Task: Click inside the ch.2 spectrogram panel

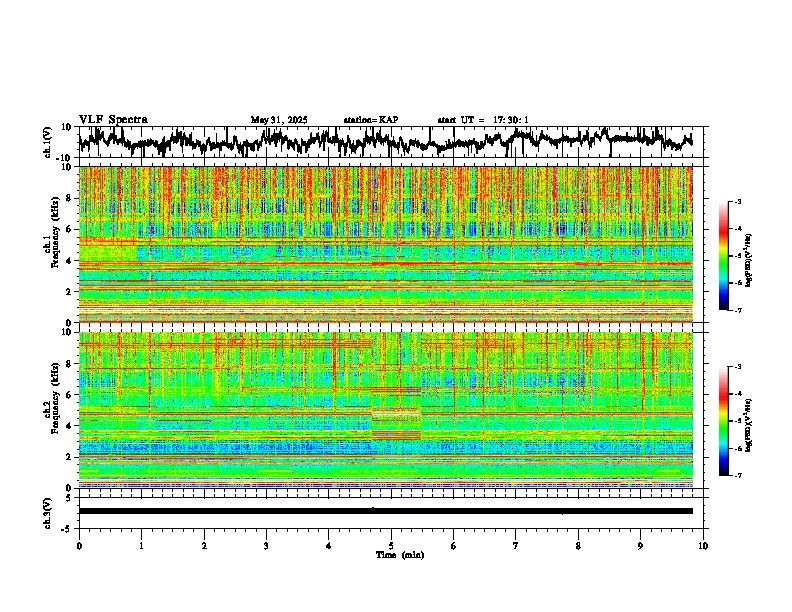Action: (x=385, y=410)
